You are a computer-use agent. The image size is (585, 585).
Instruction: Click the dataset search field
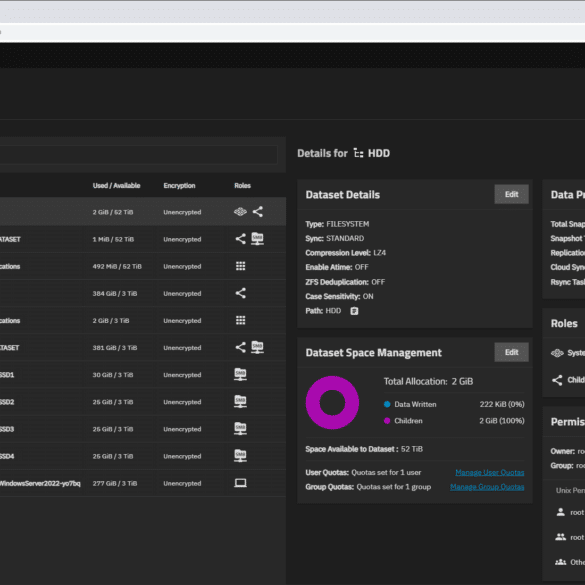coord(138,154)
